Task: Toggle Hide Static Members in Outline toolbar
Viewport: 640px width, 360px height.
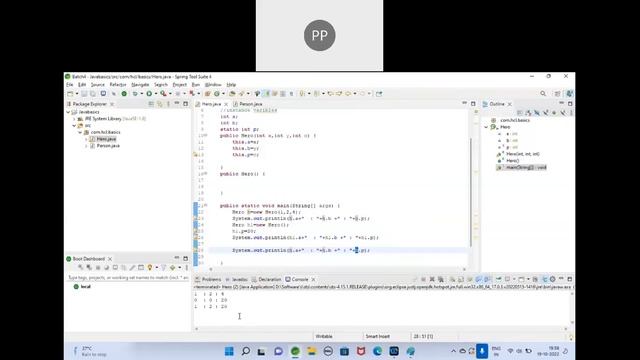Action: (546, 112)
